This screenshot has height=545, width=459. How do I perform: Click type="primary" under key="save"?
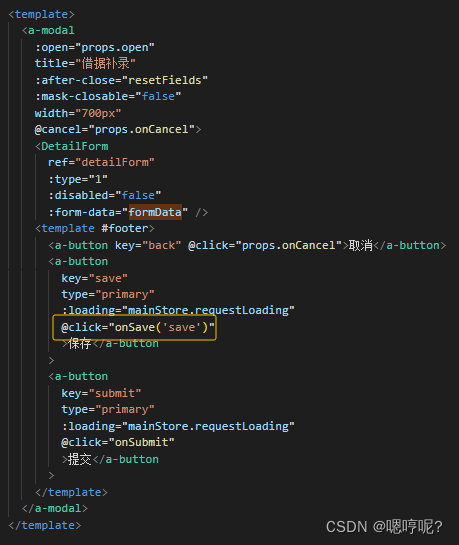[108, 294]
